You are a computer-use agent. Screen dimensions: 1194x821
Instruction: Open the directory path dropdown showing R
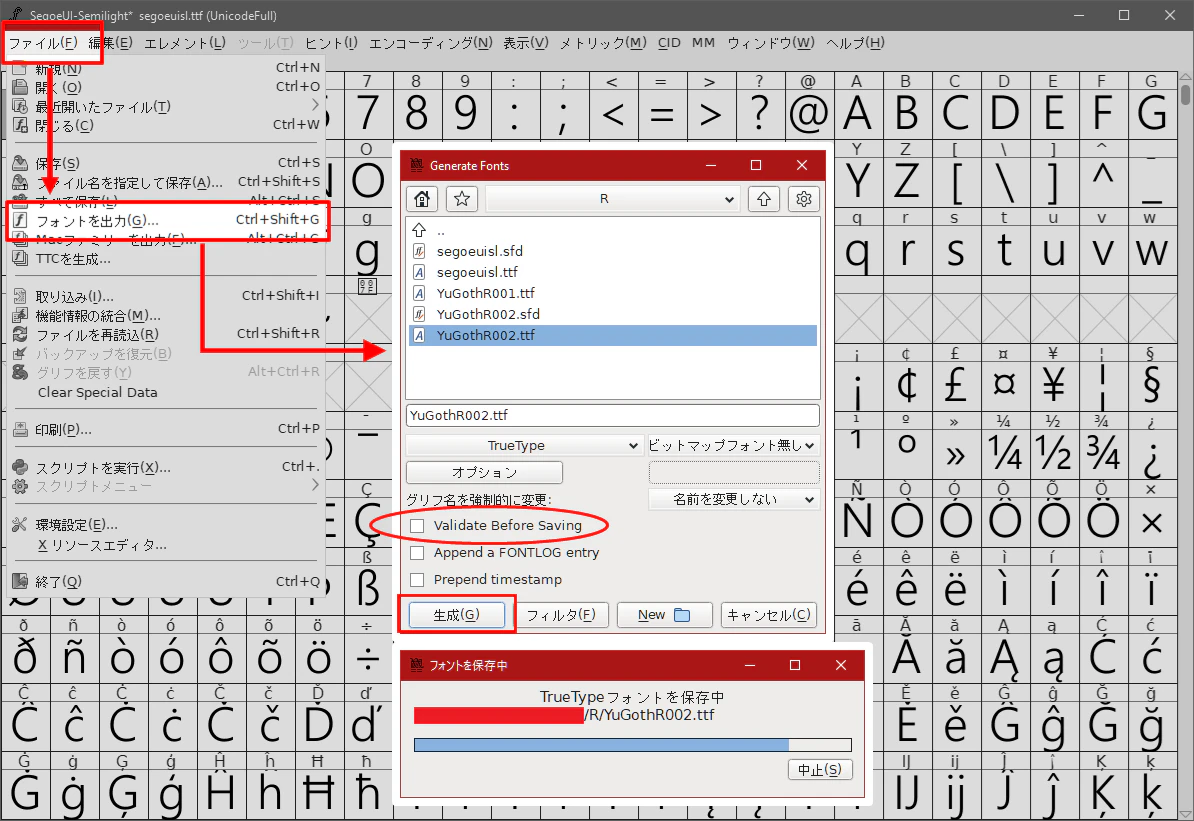[x=612, y=199]
